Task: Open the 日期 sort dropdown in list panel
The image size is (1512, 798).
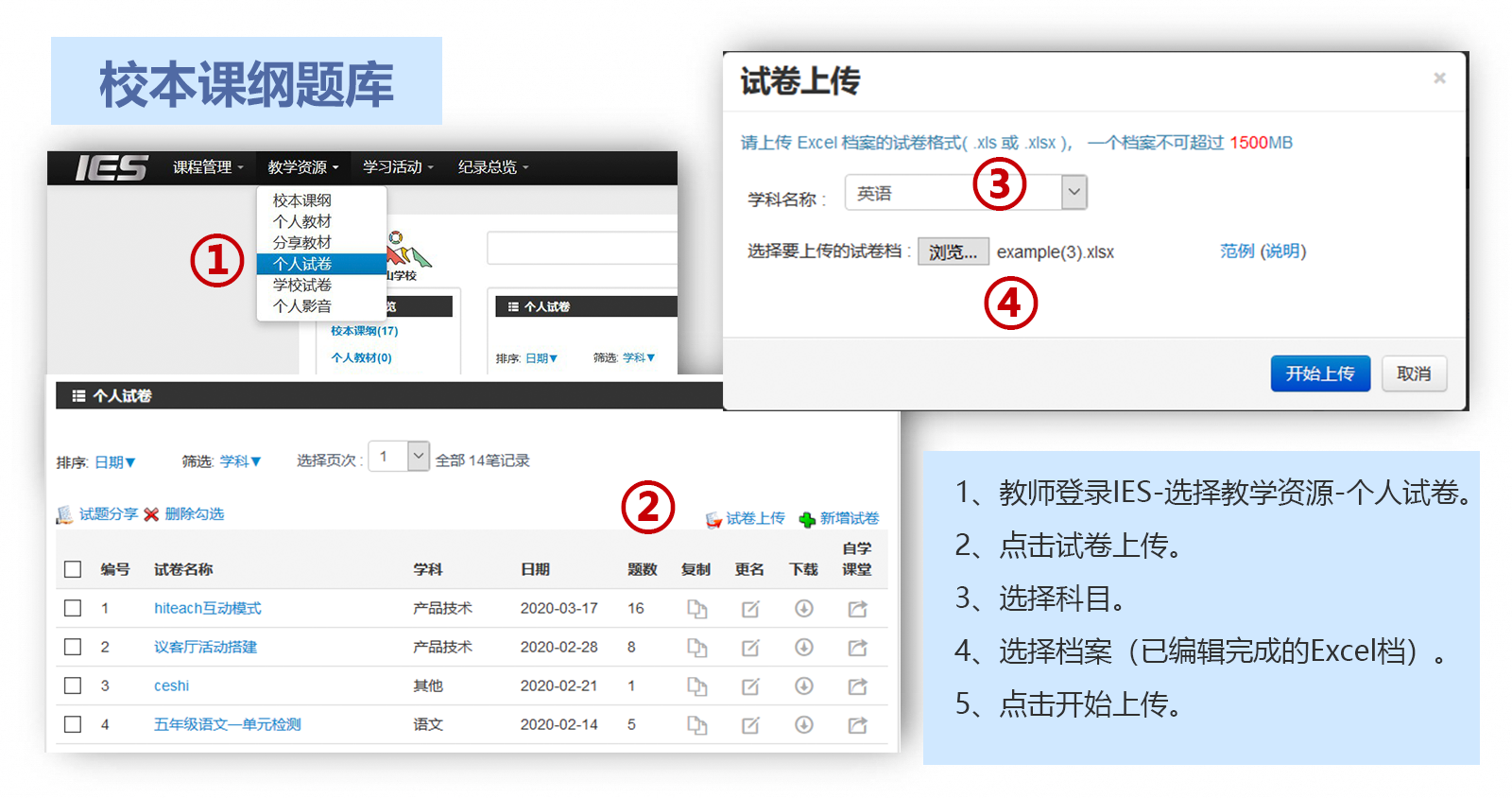Action: pyautogui.click(x=115, y=462)
